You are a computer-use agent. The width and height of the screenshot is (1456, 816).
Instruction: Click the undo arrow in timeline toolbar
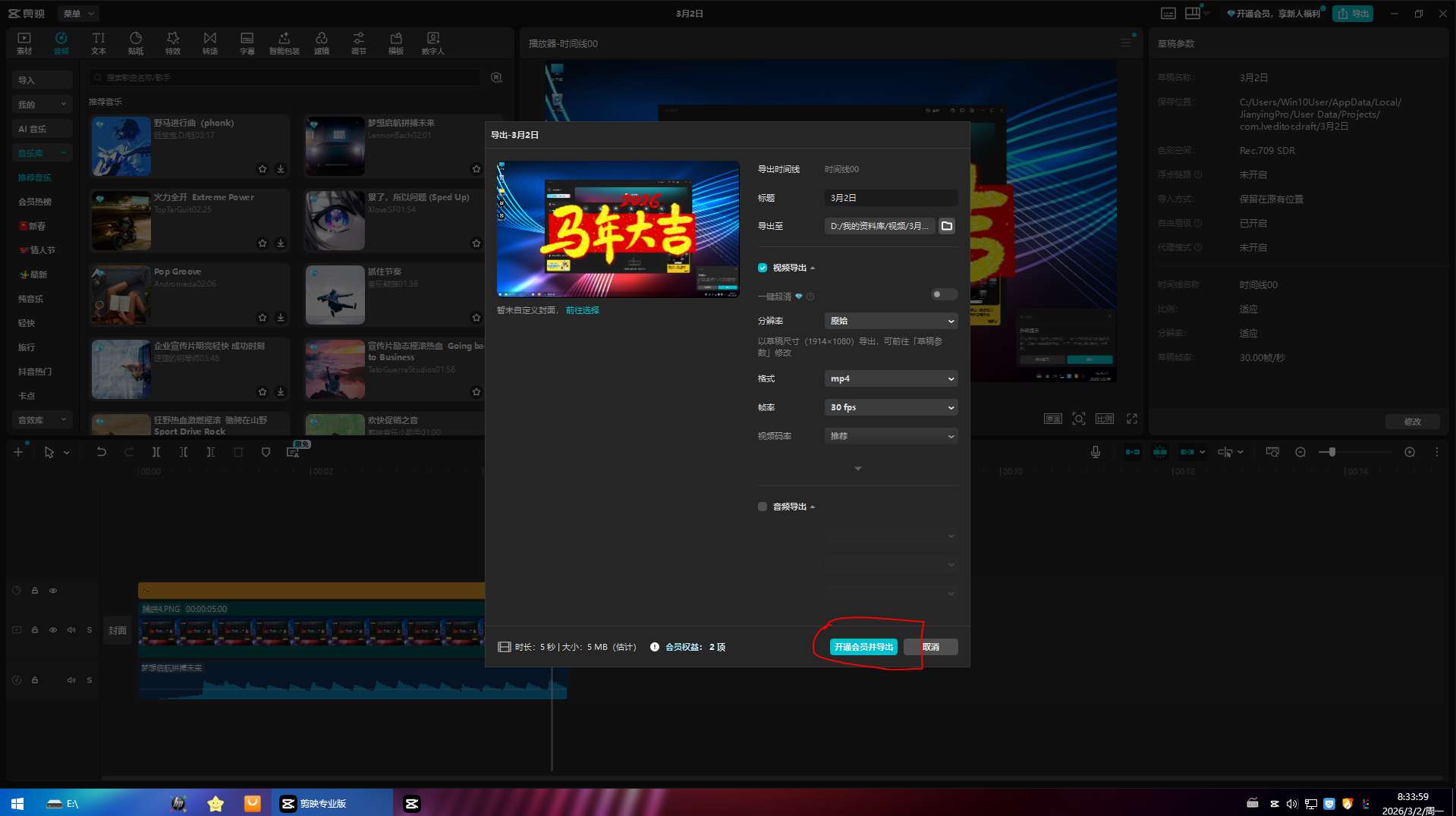(x=101, y=452)
